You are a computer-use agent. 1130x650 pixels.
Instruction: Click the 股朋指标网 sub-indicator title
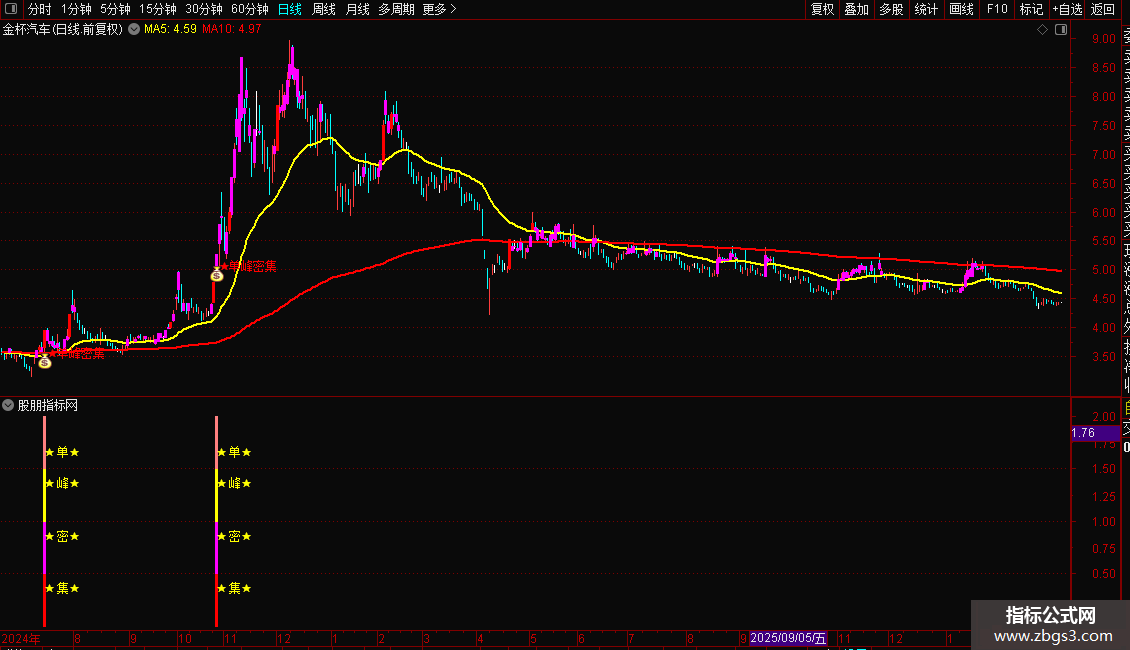click(48, 405)
